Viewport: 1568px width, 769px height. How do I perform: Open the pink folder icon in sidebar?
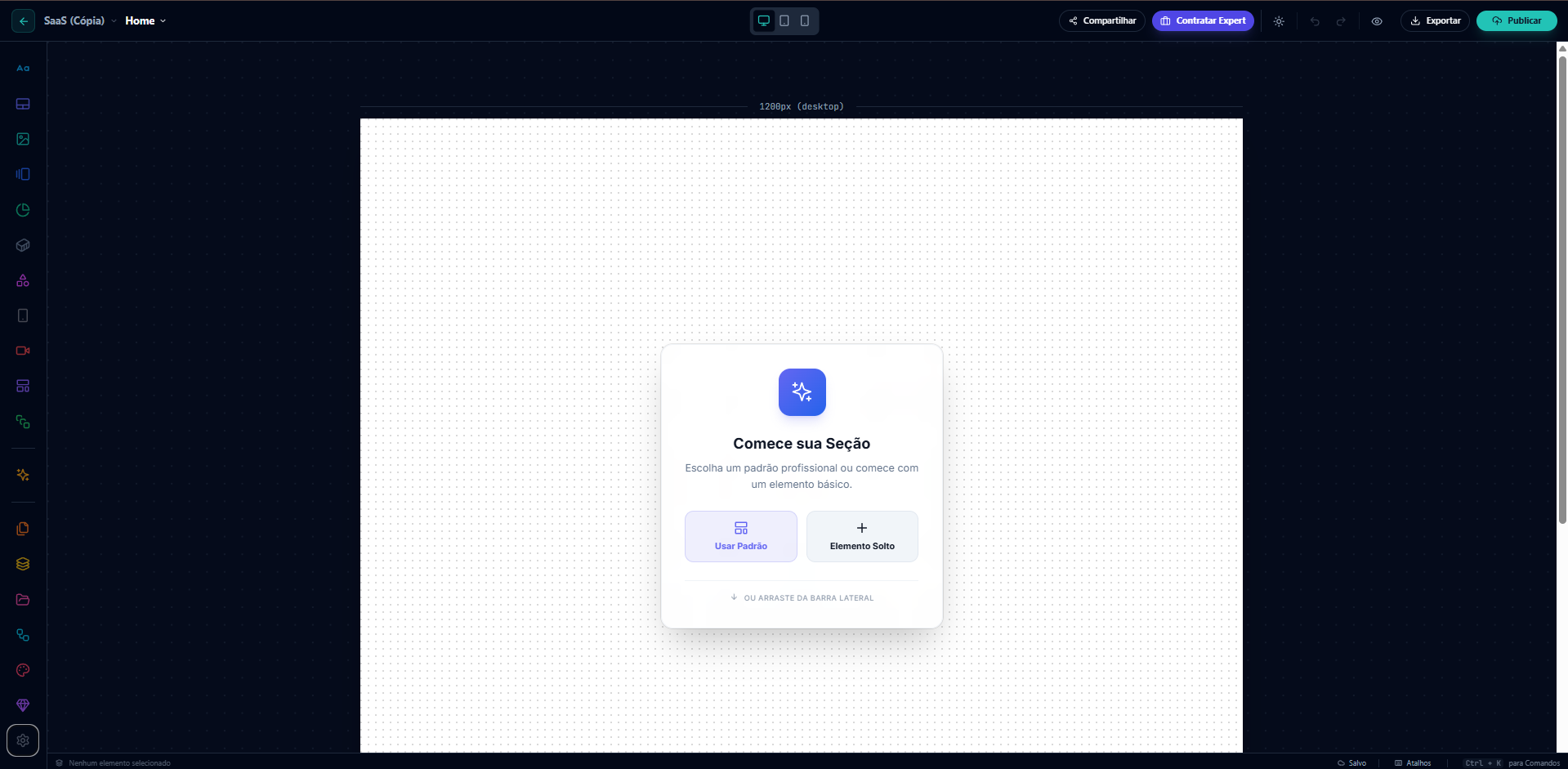click(x=23, y=600)
